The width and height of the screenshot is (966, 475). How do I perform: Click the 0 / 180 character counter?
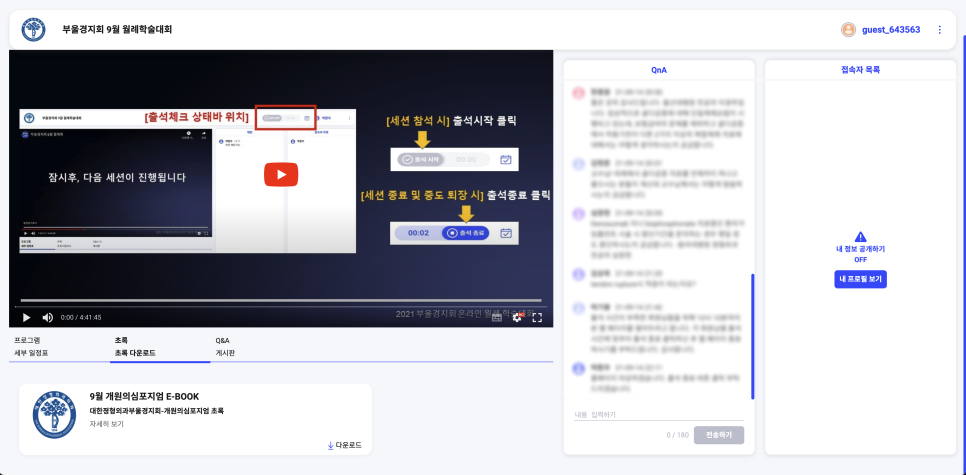click(678, 435)
